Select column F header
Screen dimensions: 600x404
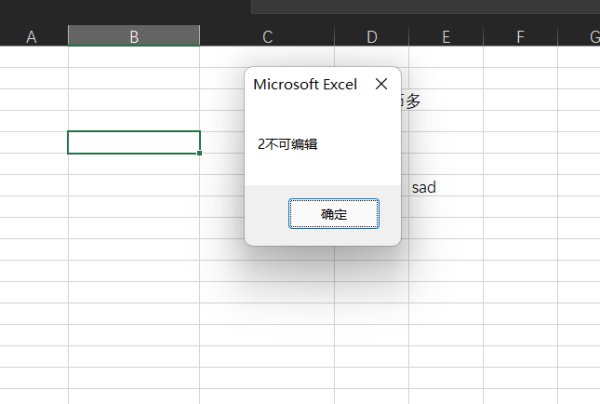(x=520, y=37)
